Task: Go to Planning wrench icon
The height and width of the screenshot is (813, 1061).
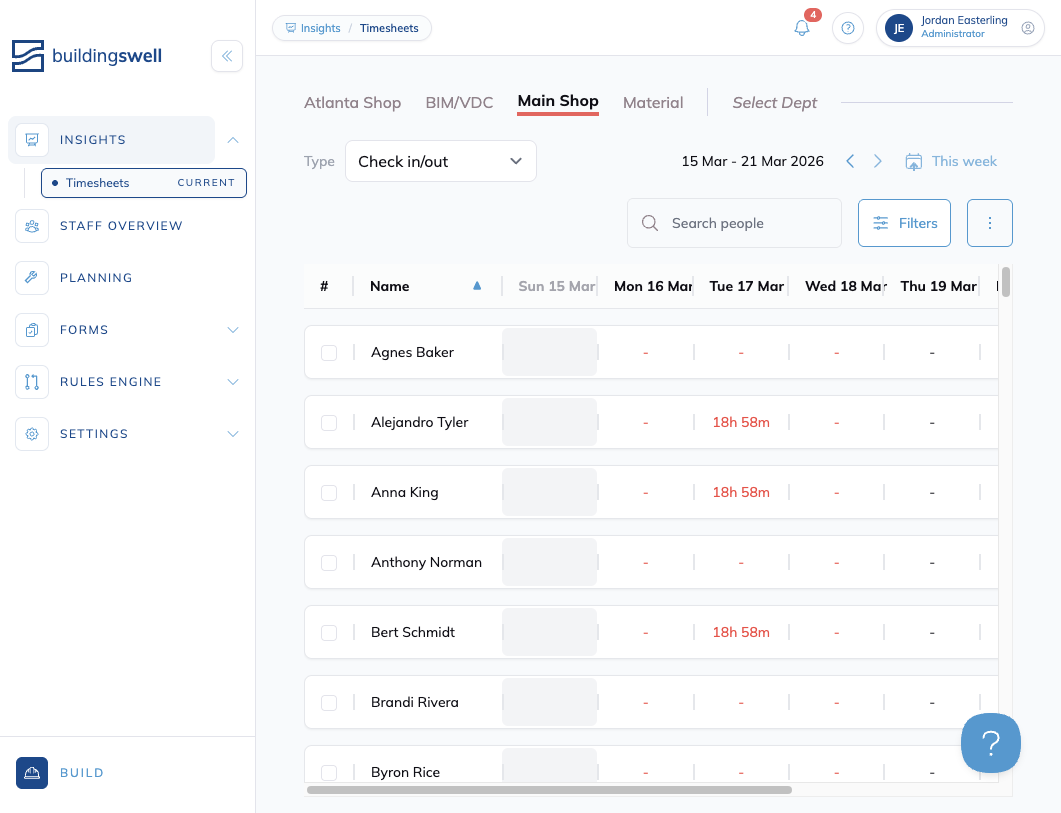Action: [x=32, y=278]
